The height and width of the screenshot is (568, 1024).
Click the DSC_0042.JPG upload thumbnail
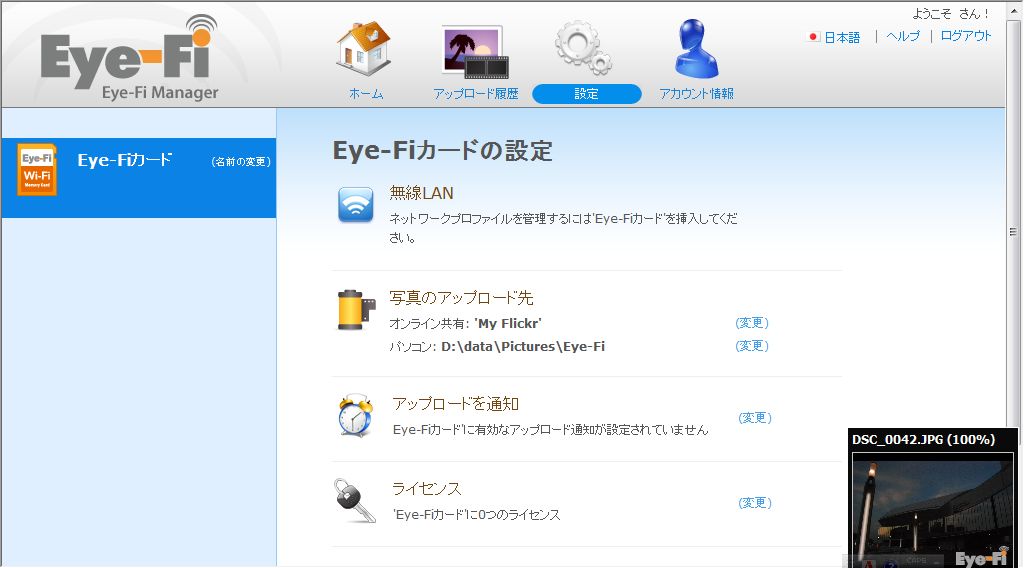(x=932, y=511)
